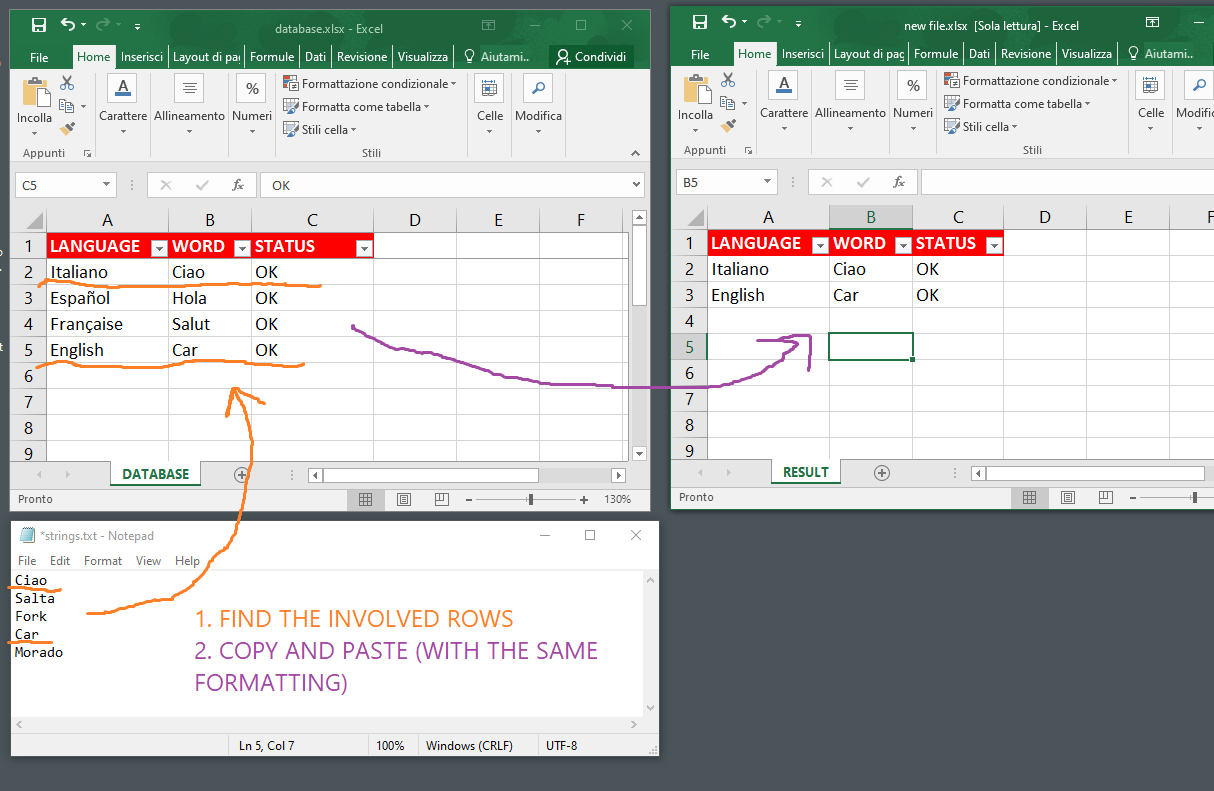Open LANGUAGE filter dropdown in database.xlsx
Viewport: 1214px width, 791px height.
(158, 247)
